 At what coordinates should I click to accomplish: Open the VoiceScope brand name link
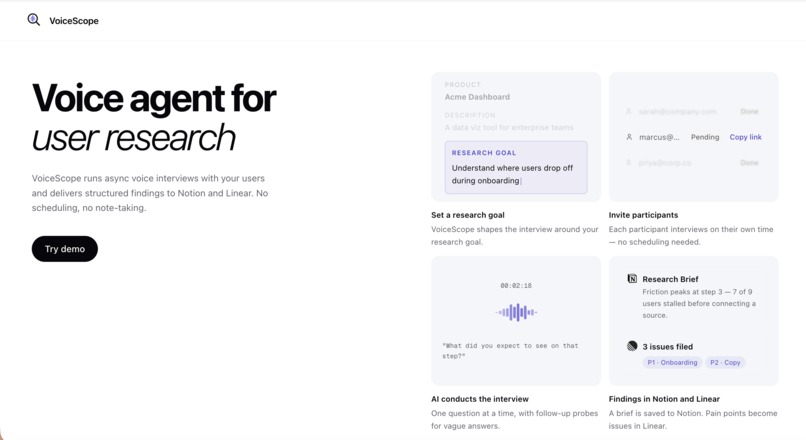(x=74, y=21)
